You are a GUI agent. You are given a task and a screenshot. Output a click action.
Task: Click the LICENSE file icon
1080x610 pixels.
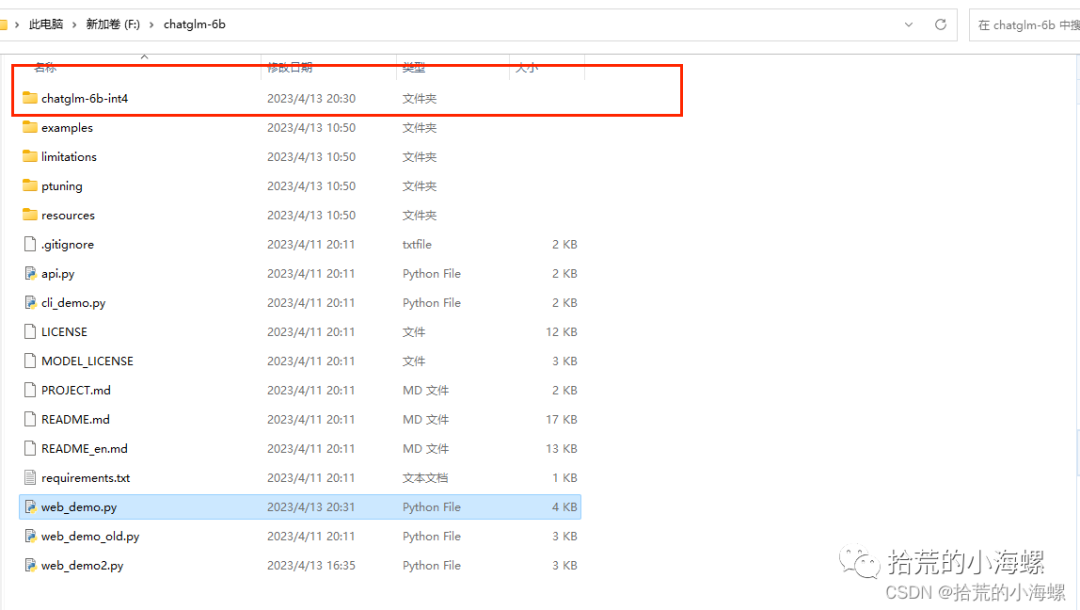[x=30, y=331]
